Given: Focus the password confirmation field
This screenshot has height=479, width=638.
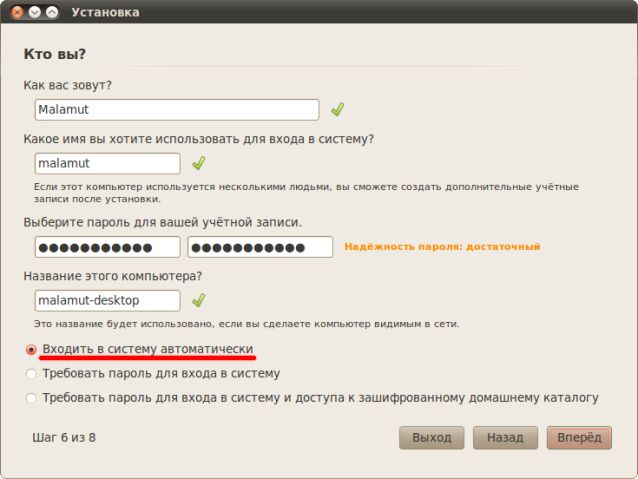Looking at the screenshot, I should click(x=260, y=247).
